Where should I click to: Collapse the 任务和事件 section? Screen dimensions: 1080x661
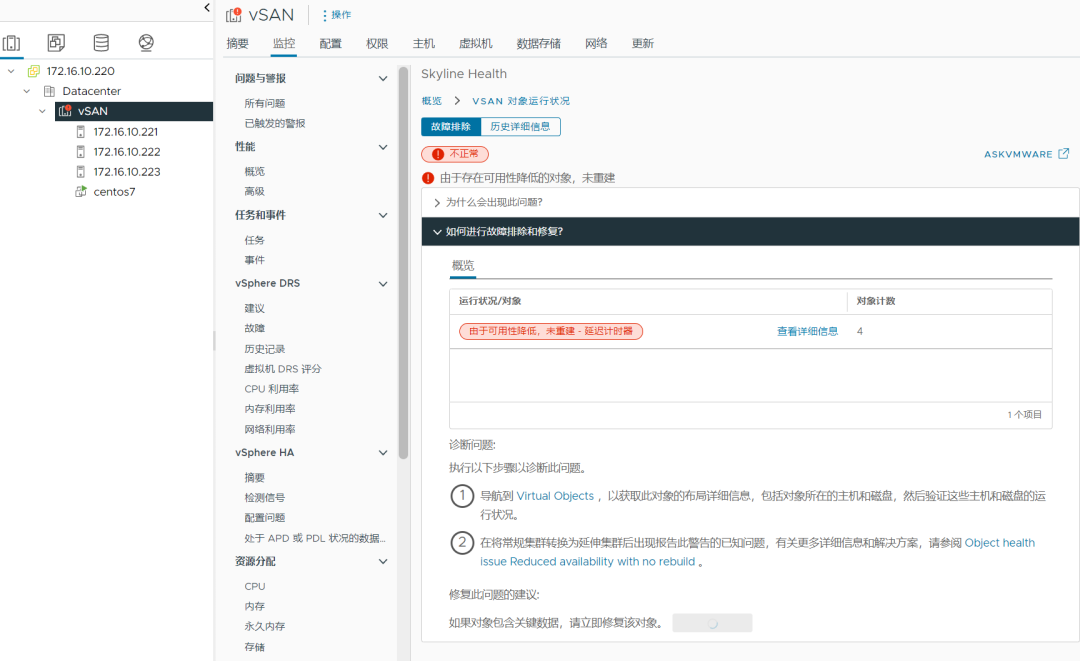383,215
